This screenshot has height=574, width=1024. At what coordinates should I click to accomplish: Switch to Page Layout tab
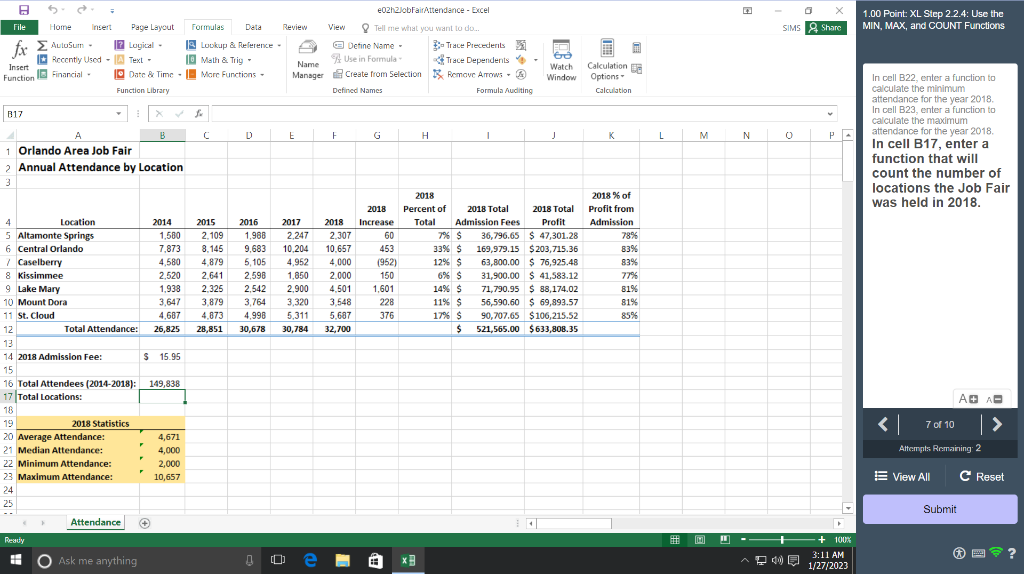pyautogui.click(x=152, y=27)
